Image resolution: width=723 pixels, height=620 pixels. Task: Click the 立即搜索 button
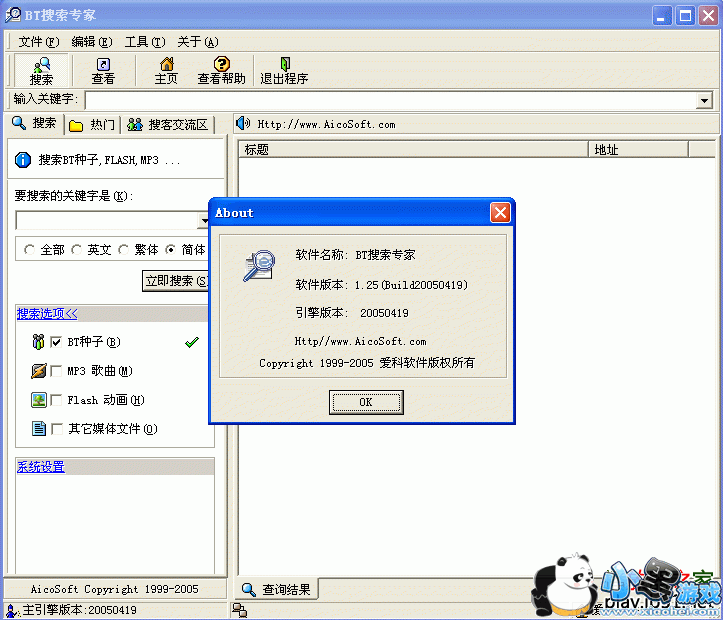coord(175,281)
